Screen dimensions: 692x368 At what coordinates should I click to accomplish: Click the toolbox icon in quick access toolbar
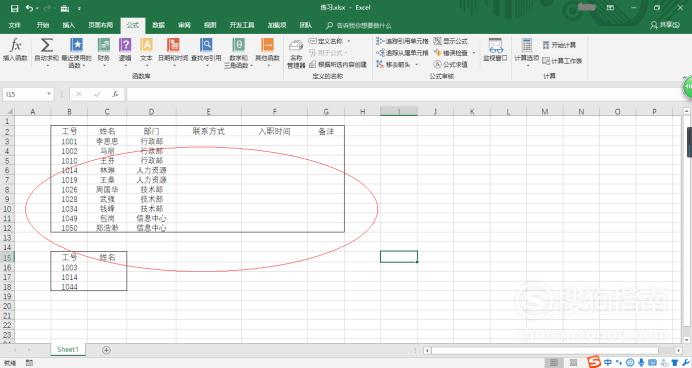(x=65, y=8)
